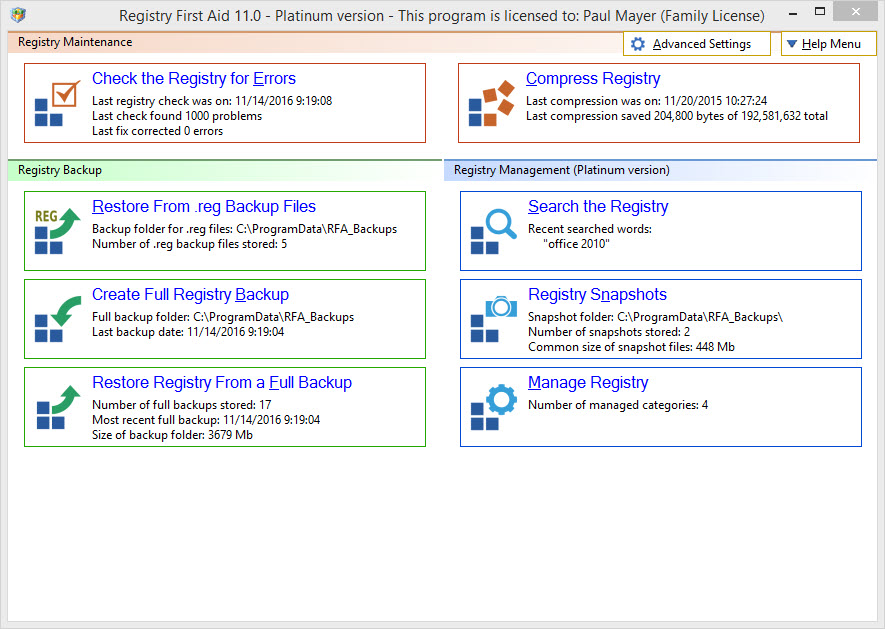This screenshot has width=885, height=629.
Task: Expand the Help Menu dropdown
Action: pos(821,44)
